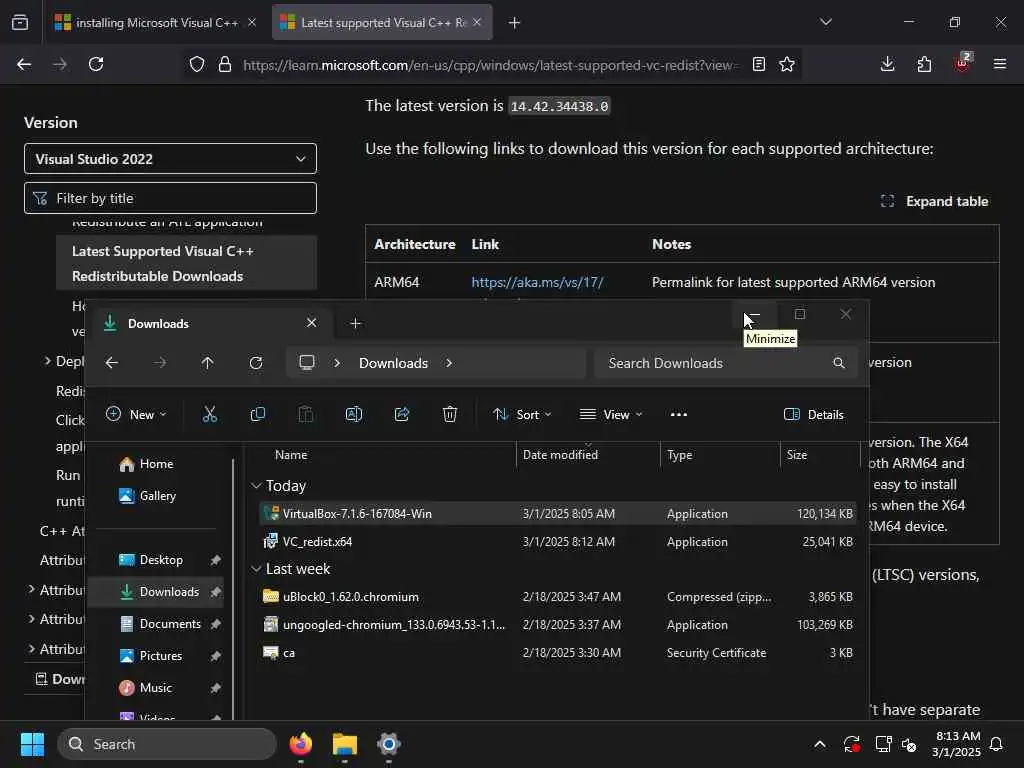1024x768 pixels.
Task: Open a new File Explorer tab
Action: tap(355, 323)
